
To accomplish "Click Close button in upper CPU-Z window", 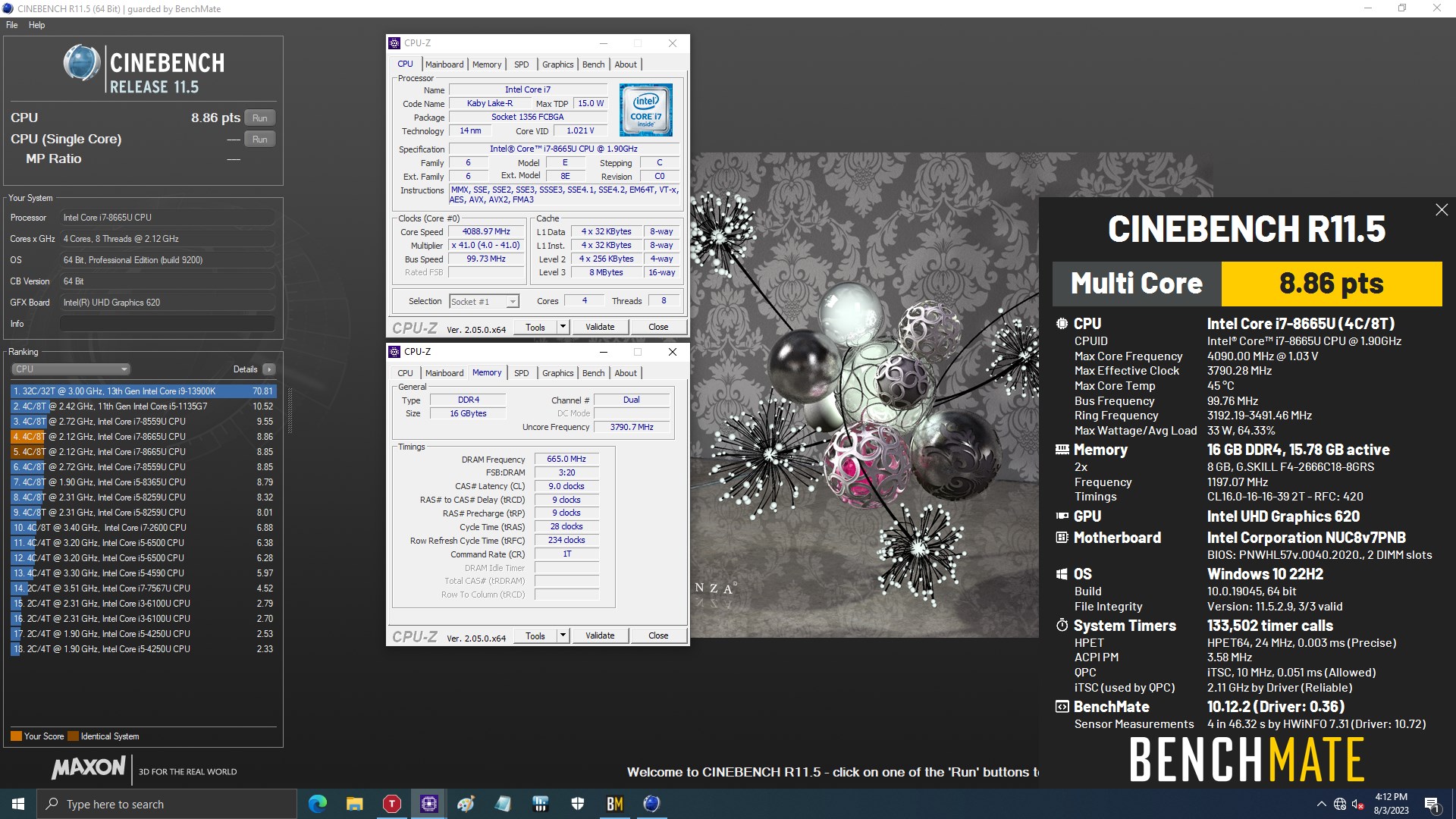I will pos(658,327).
